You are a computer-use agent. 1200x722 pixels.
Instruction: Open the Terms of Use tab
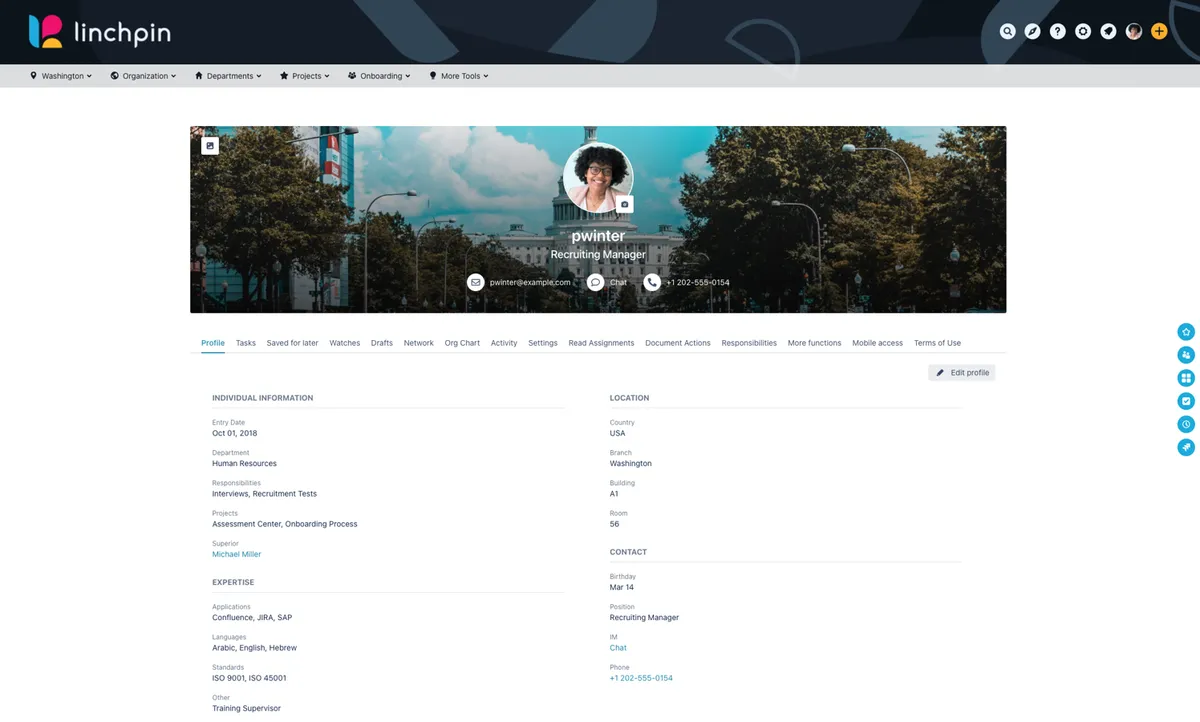coord(937,343)
